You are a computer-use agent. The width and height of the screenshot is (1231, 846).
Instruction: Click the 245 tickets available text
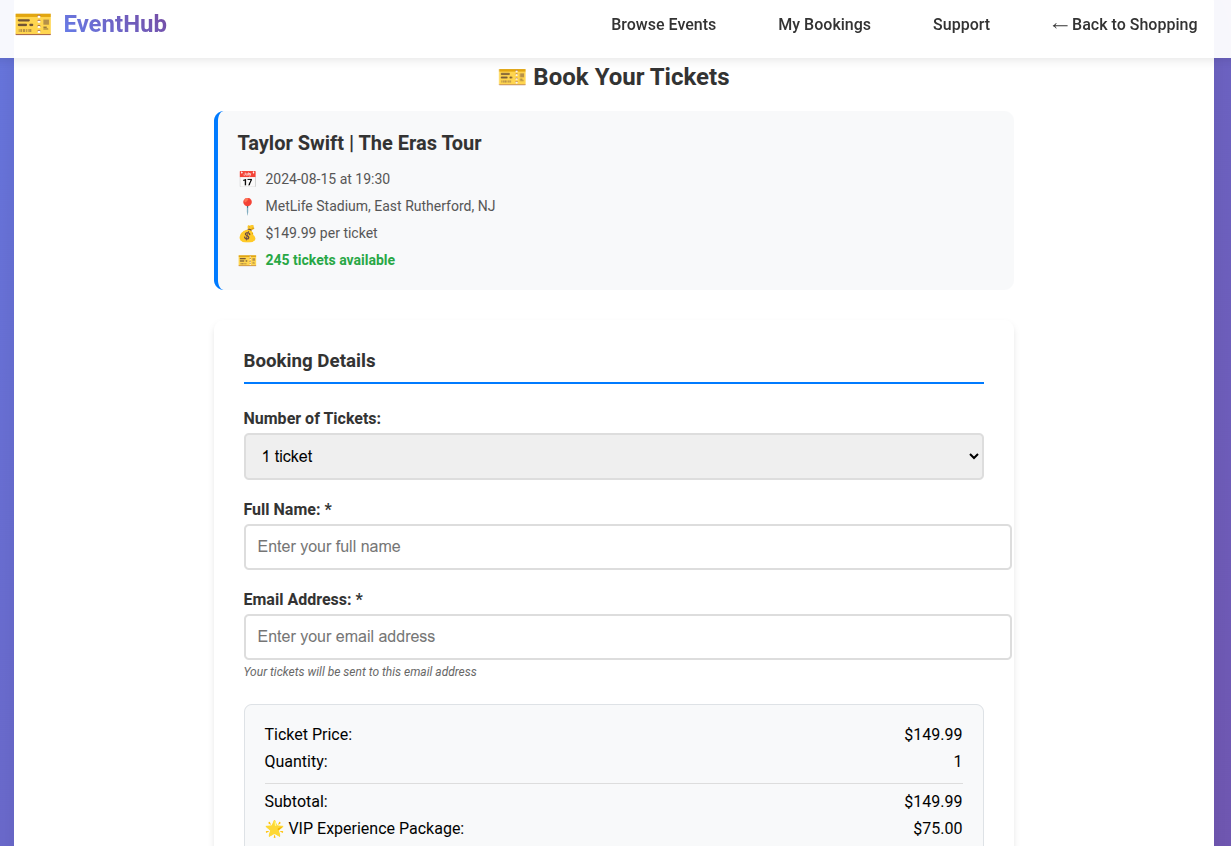[330, 261]
